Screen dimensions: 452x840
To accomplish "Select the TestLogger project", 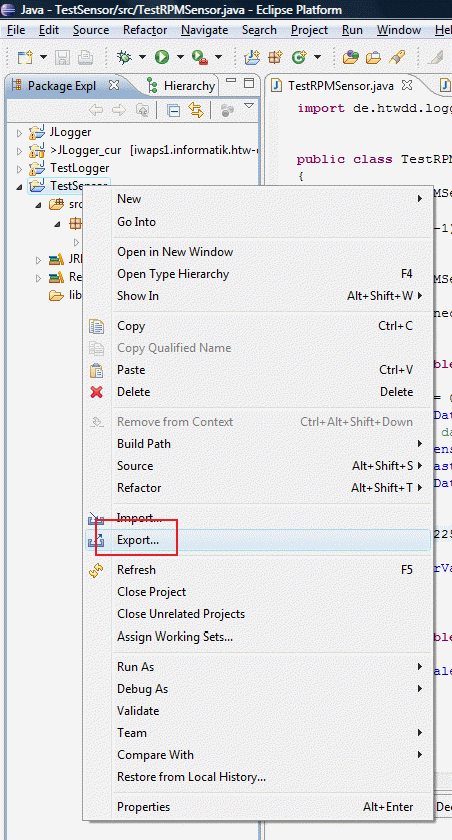I will [80, 168].
